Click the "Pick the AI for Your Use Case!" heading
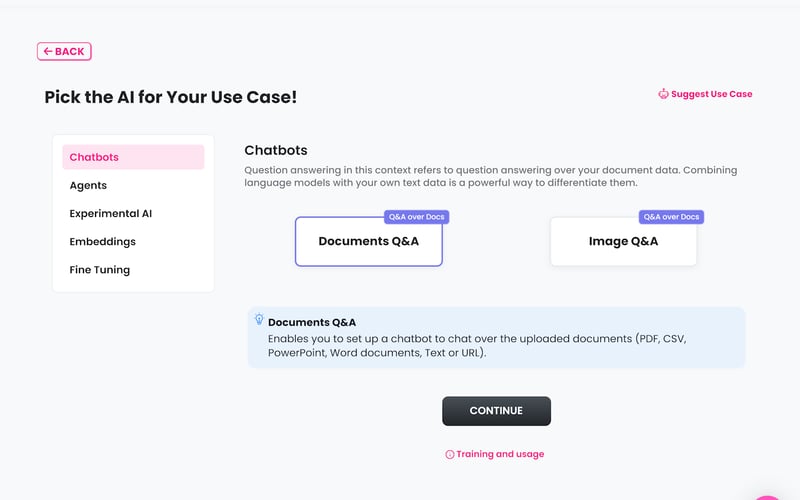This screenshot has width=800, height=500. (x=171, y=97)
